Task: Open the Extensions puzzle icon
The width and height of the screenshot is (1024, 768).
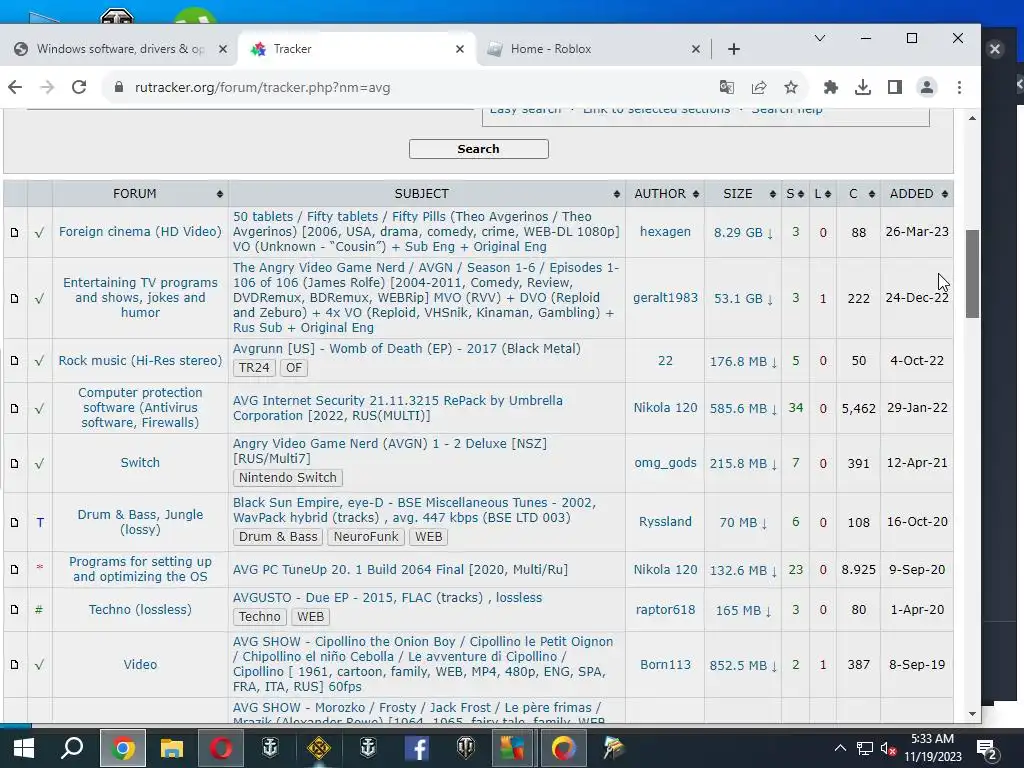Action: pyautogui.click(x=831, y=87)
